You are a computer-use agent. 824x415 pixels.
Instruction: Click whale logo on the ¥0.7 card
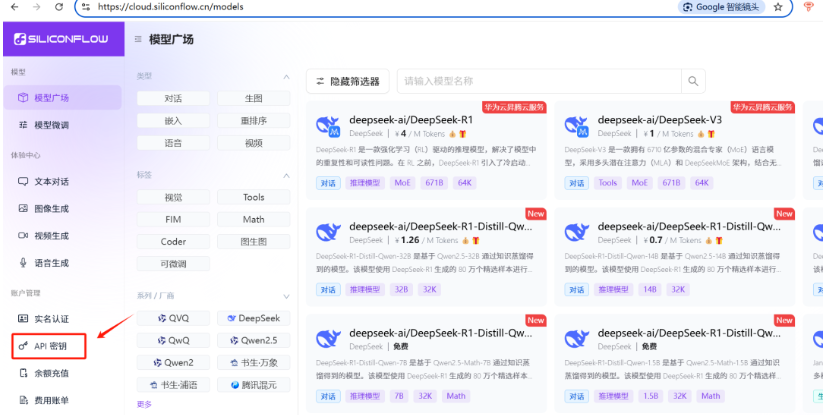pos(578,233)
